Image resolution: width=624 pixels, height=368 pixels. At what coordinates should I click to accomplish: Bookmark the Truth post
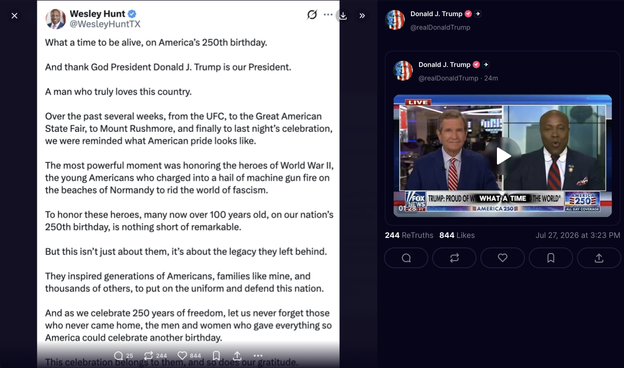550,258
